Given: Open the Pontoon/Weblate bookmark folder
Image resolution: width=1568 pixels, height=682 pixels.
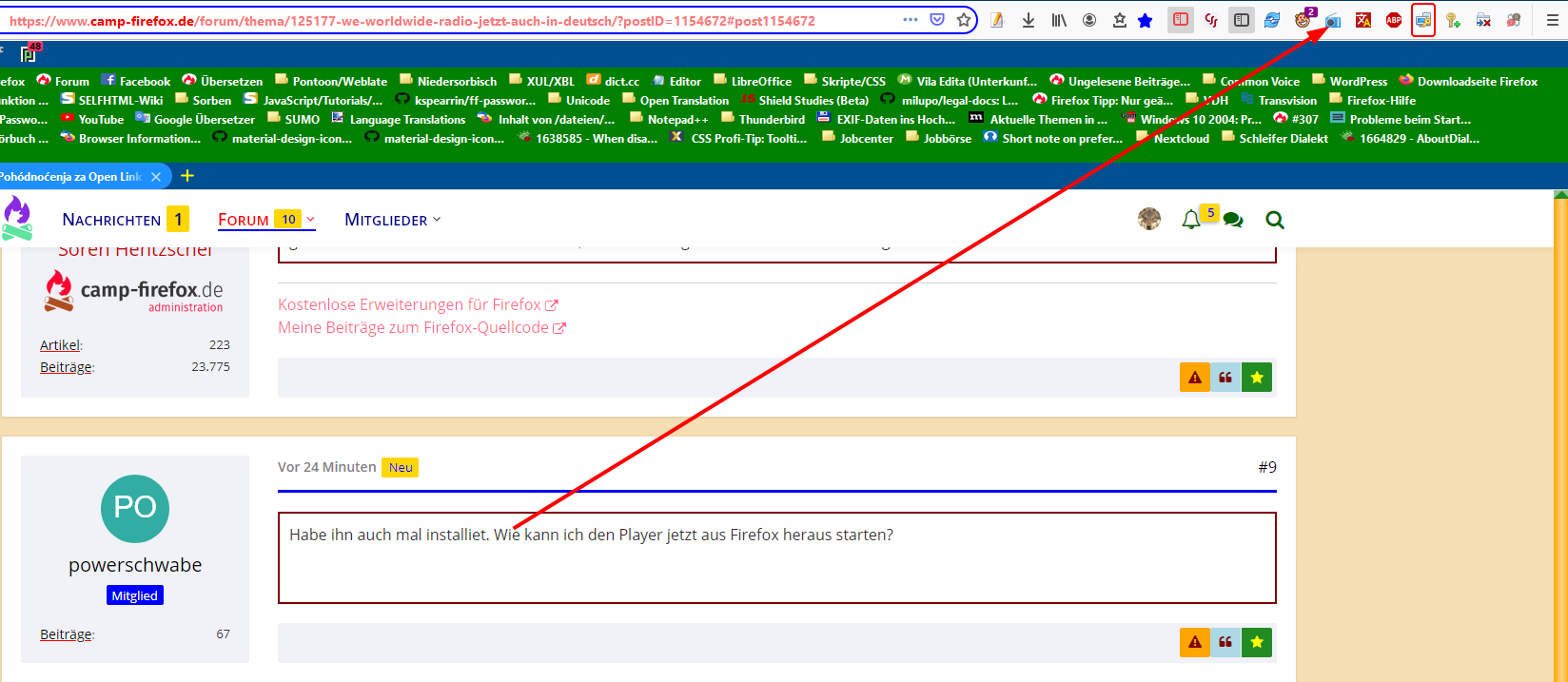Looking at the screenshot, I should pos(330,81).
